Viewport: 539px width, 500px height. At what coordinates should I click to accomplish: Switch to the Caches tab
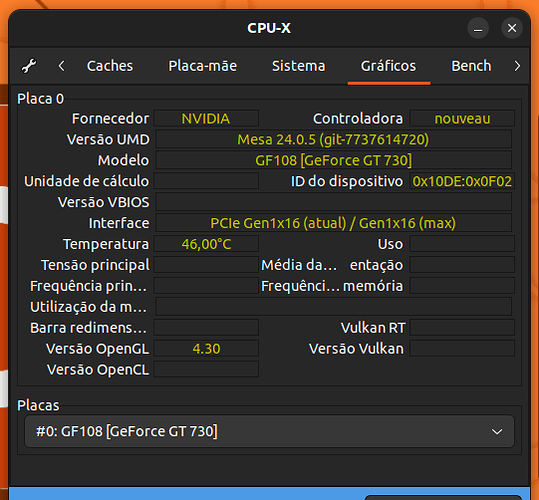[110, 66]
